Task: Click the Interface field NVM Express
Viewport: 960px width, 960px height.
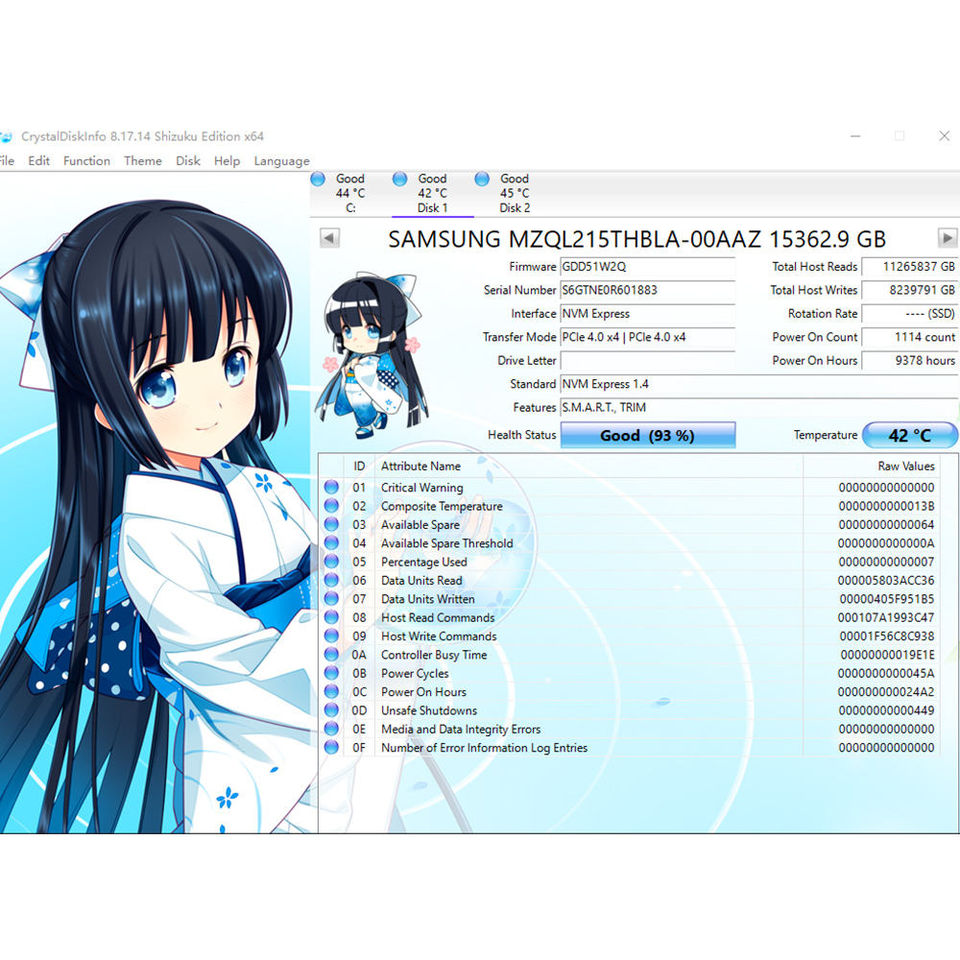Action: point(647,314)
